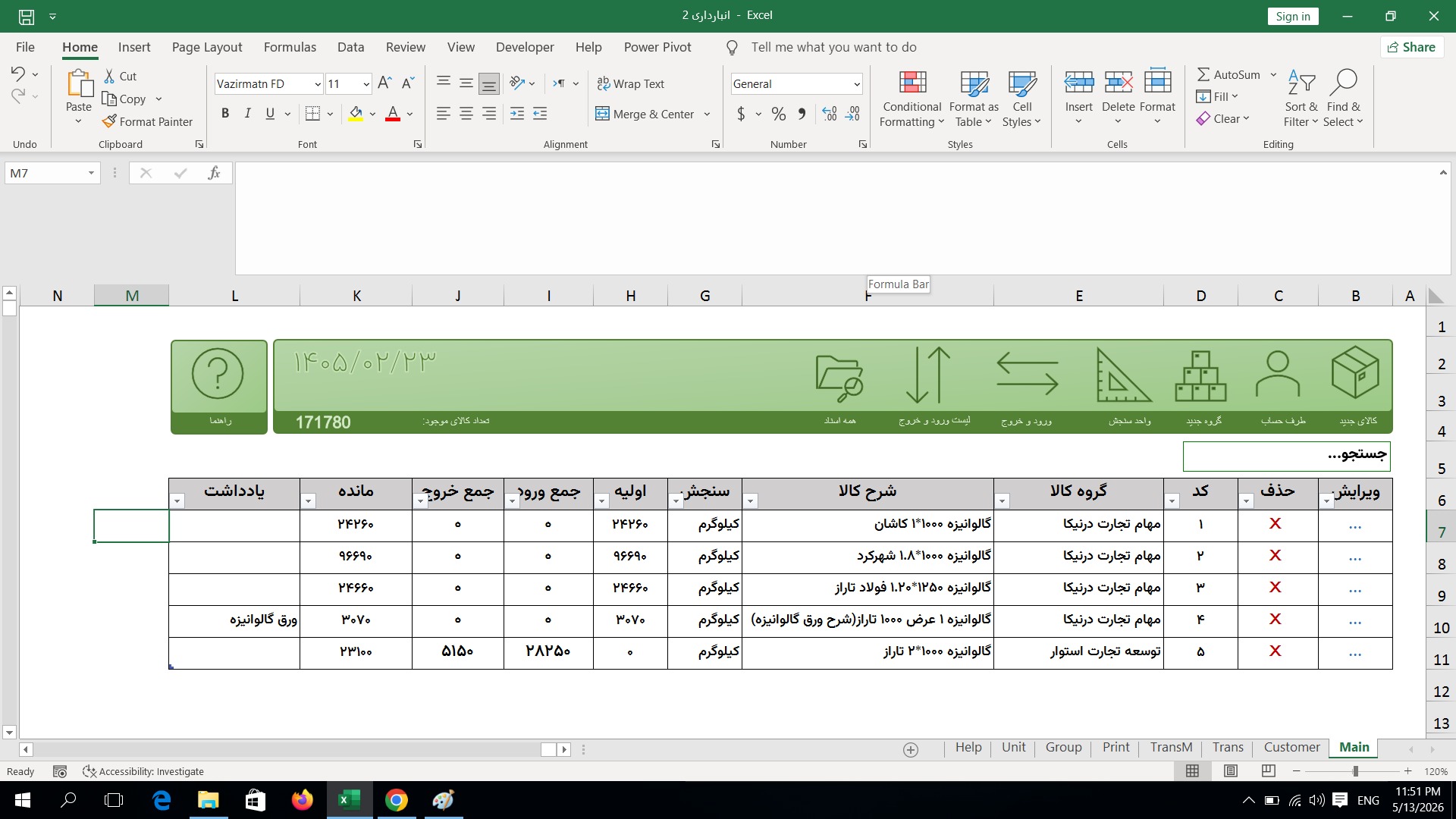Open the Formulas ribbon tab

point(290,47)
